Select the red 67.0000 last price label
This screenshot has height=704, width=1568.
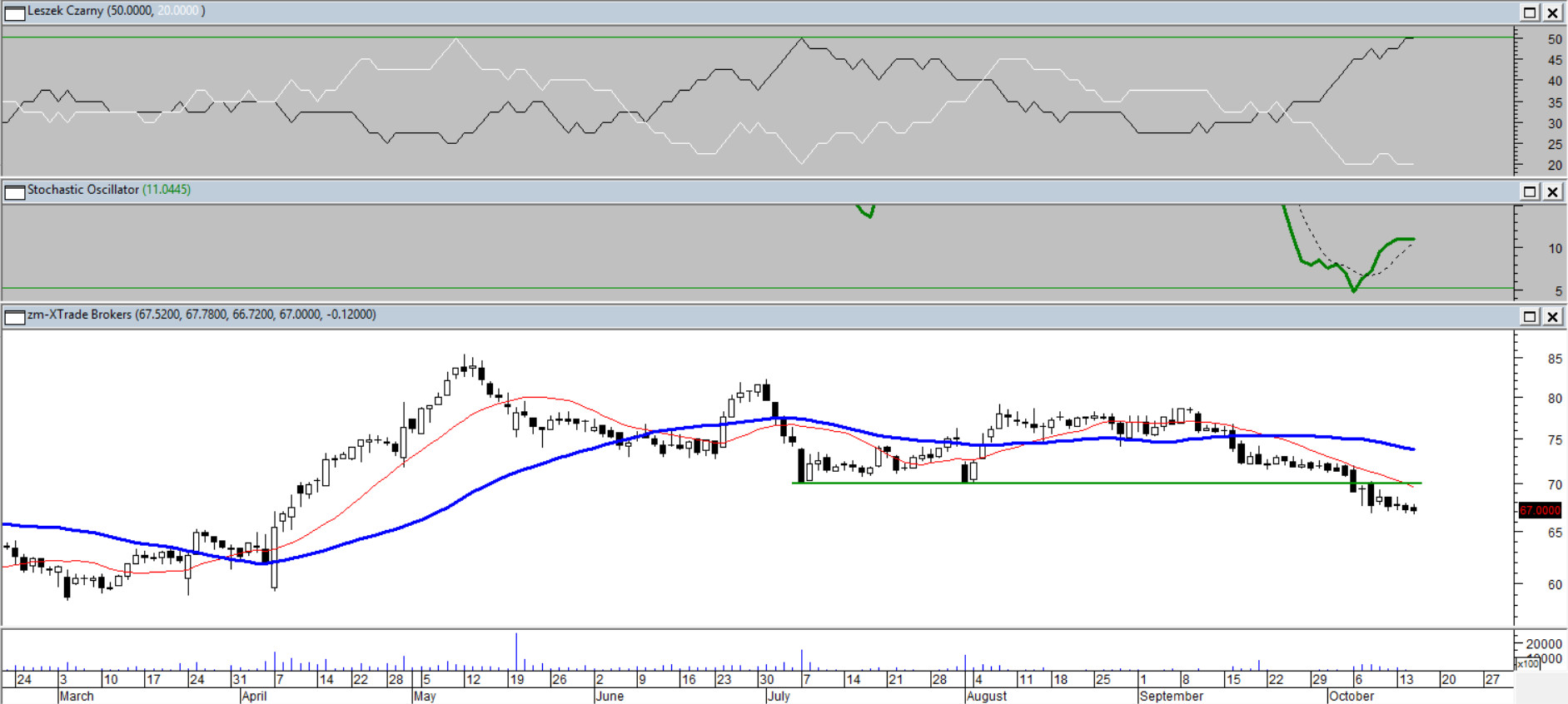click(1540, 510)
